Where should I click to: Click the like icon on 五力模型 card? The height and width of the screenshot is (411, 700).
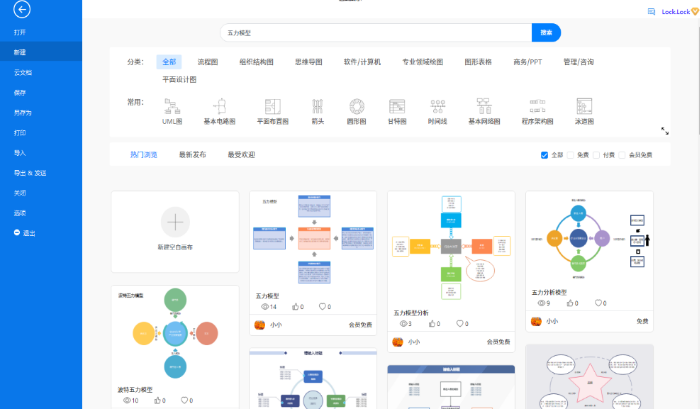295,307
